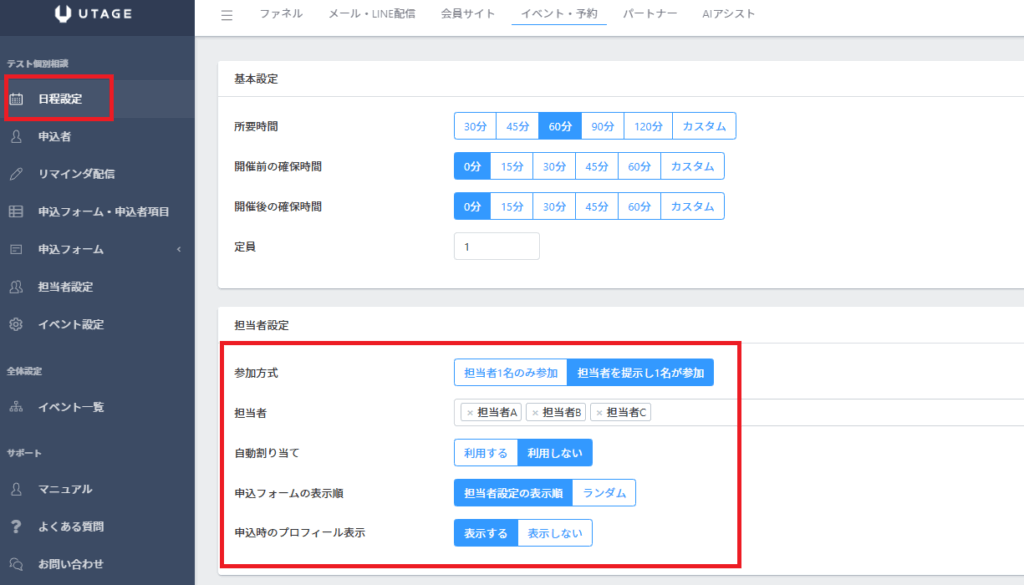
Task: Click the chat bubble icon beside お問い合わせ
Action: 16,564
